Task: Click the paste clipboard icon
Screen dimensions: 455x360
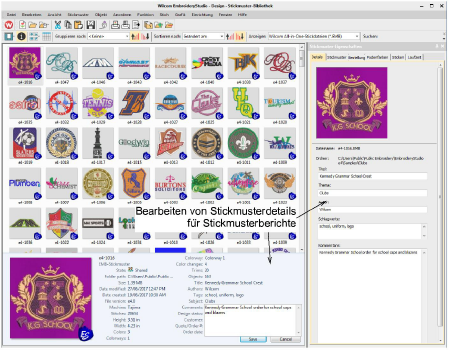Action: (79, 25)
